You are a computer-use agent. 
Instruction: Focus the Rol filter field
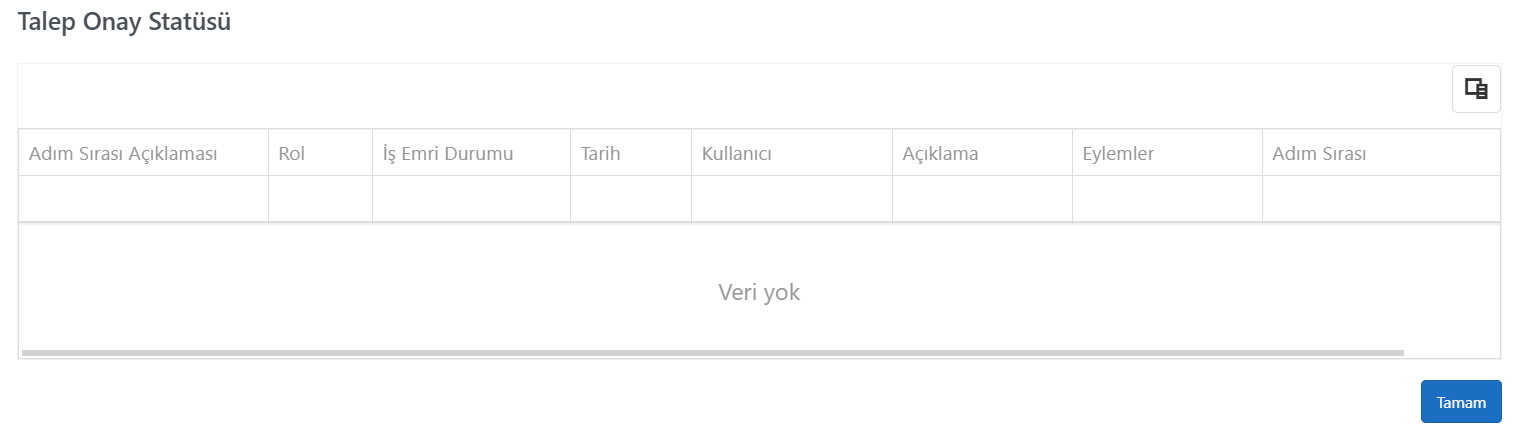click(320, 198)
